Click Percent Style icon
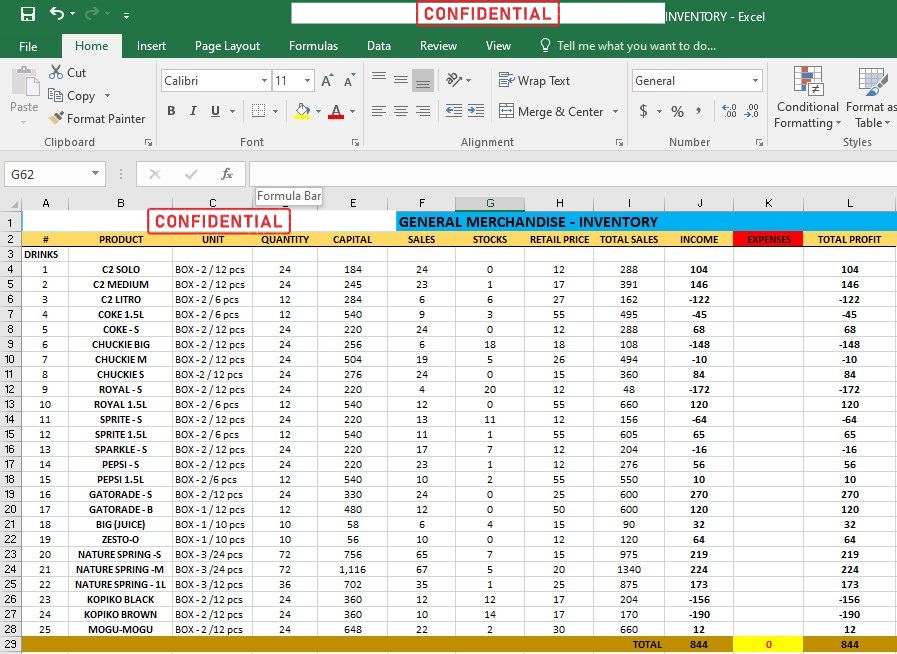Screen dimensions: 897x654 tap(677, 111)
